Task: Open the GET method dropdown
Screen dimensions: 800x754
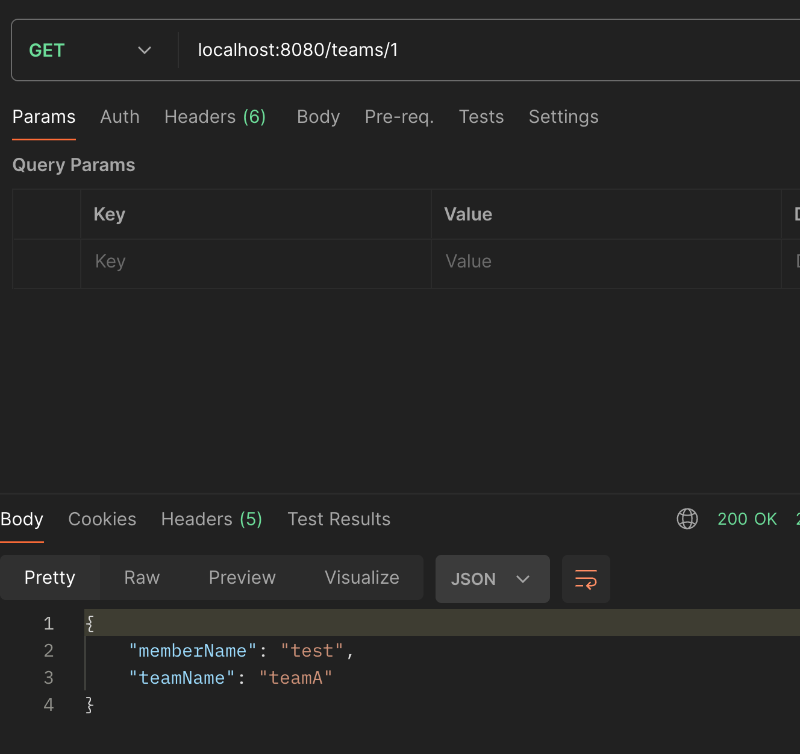Action: pos(90,50)
